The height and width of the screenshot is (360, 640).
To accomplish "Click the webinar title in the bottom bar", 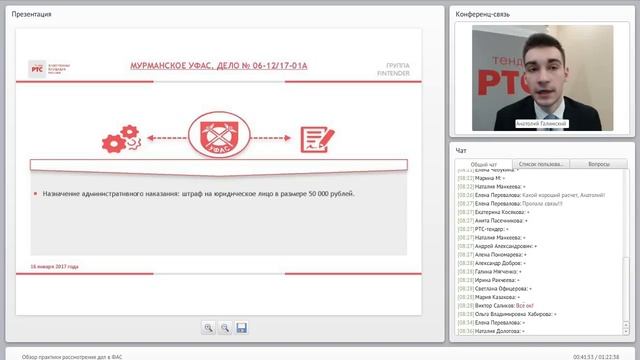I will pos(72,357).
